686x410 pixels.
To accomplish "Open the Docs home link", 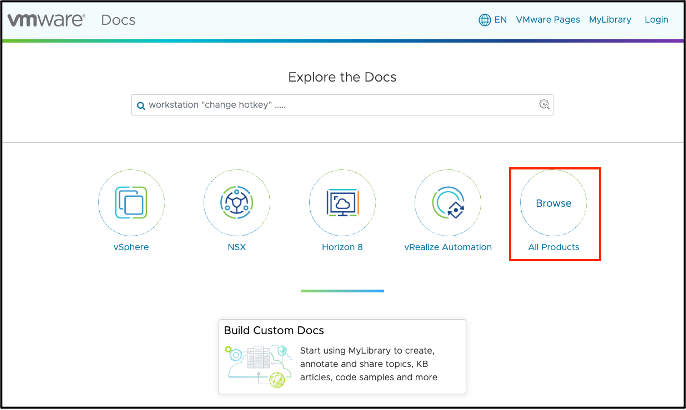I will (118, 20).
